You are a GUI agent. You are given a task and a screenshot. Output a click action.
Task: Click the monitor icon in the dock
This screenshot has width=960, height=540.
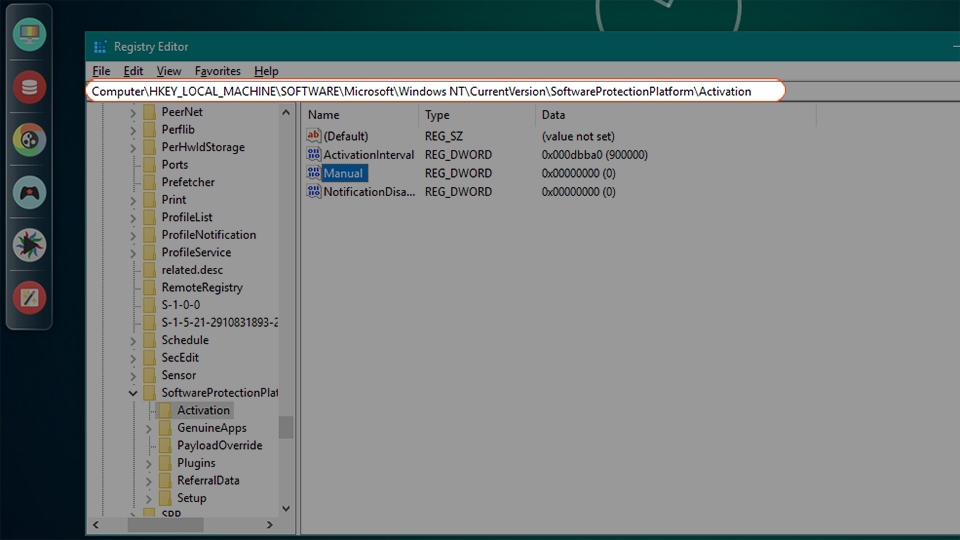tap(29, 35)
